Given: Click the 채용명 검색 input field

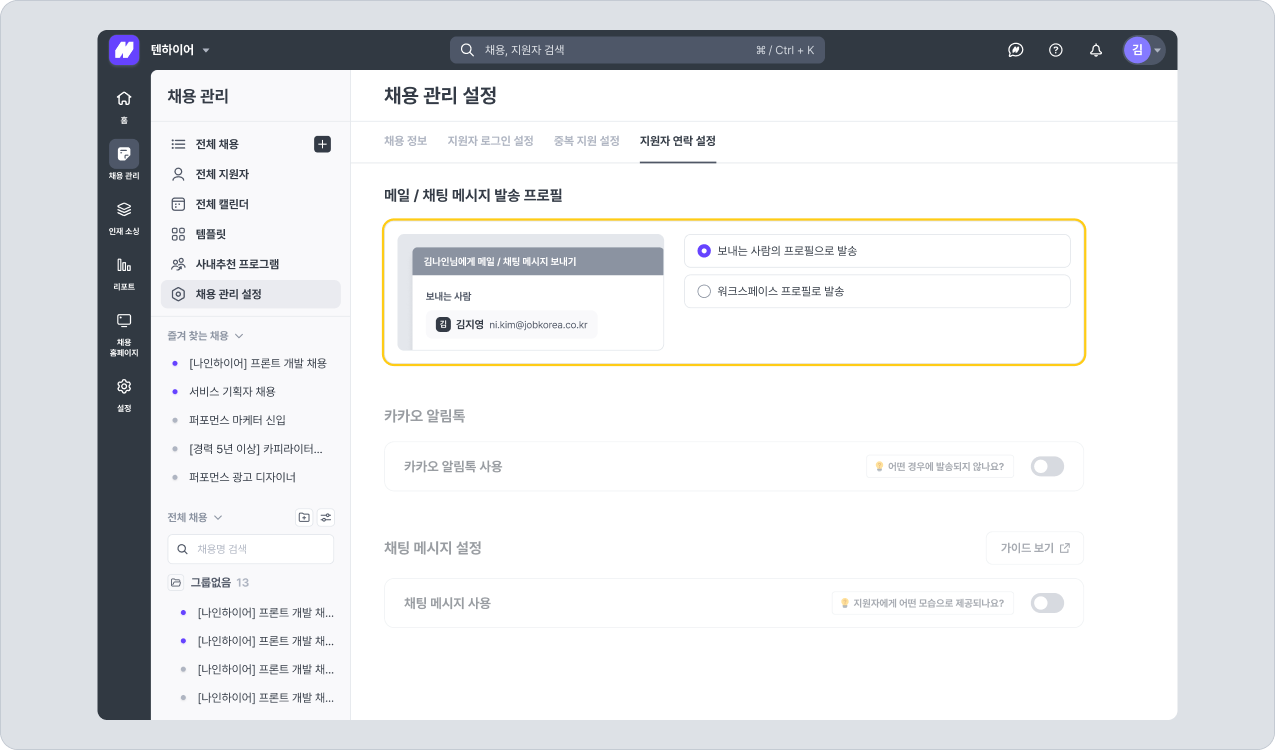Looking at the screenshot, I should pyautogui.click(x=250, y=549).
